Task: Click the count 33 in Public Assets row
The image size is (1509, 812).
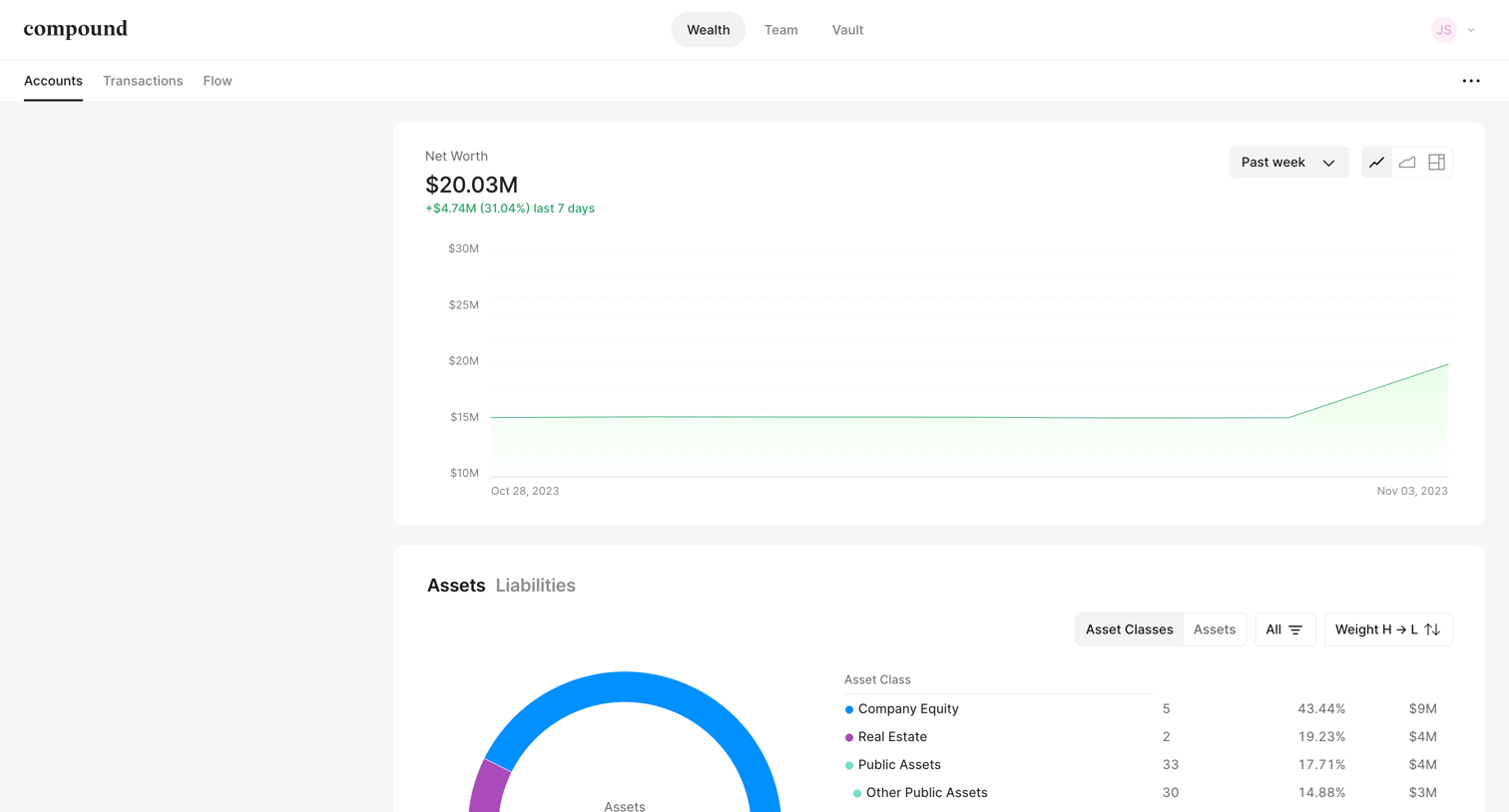Action: tap(1171, 765)
